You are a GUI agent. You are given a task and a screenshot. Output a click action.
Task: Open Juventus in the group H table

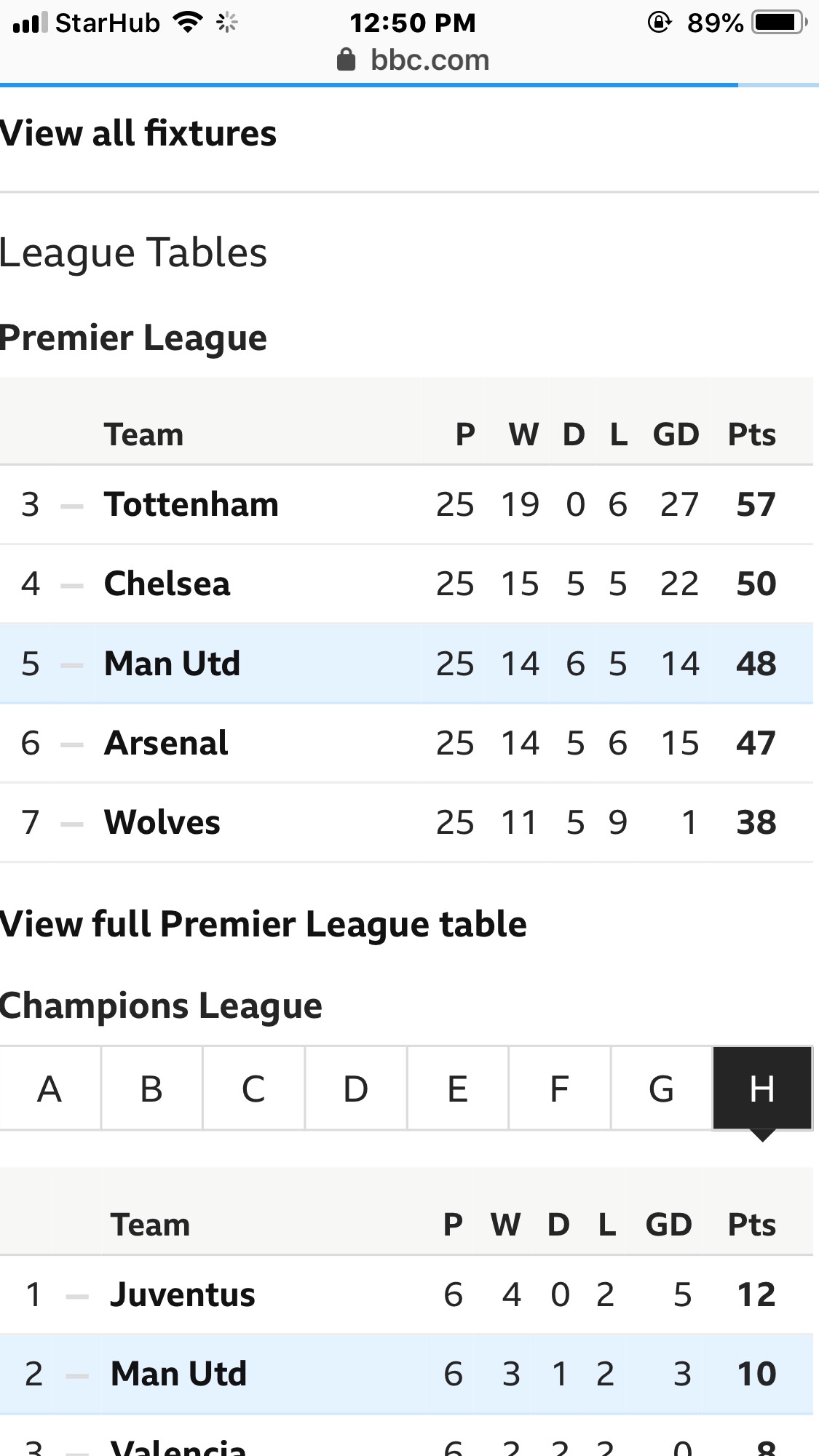click(183, 1294)
